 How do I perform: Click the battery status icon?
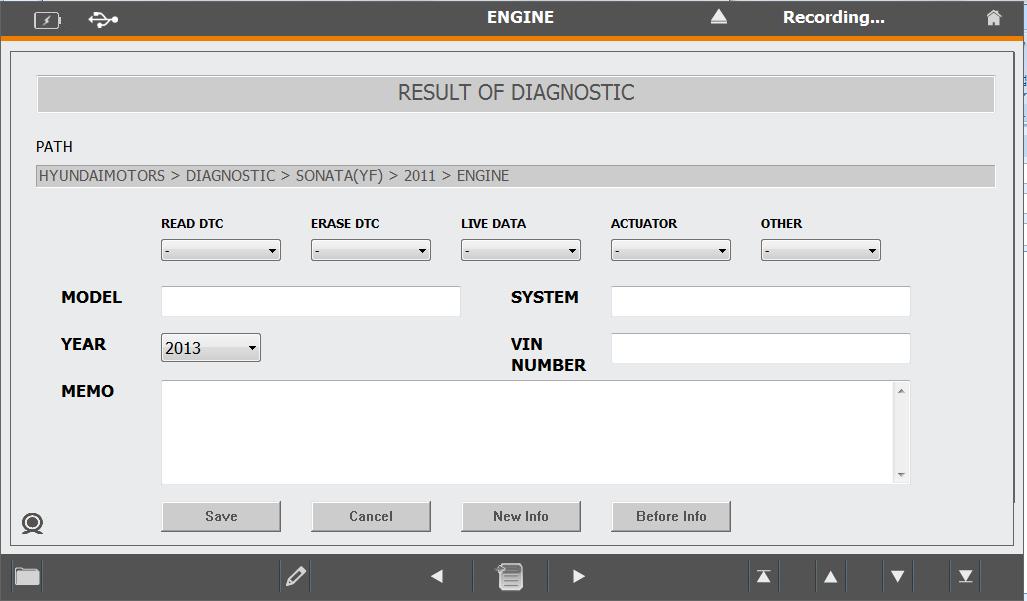click(x=47, y=20)
